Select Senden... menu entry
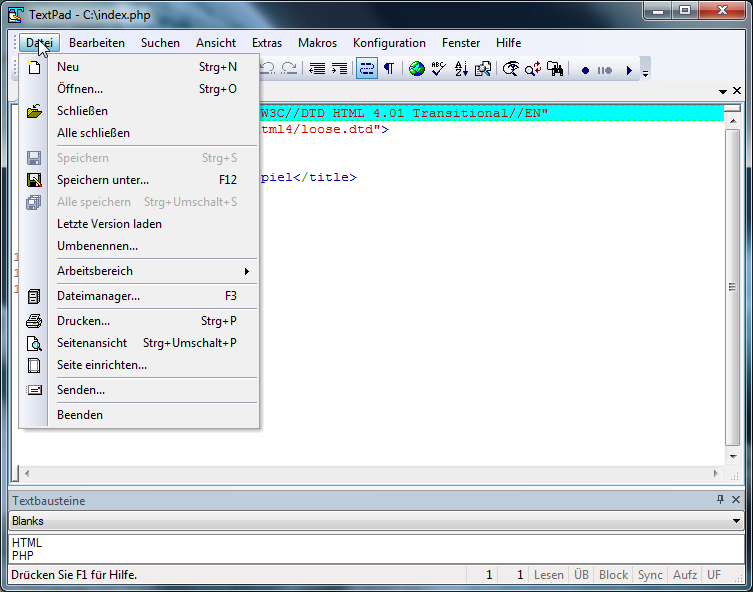The image size is (753, 592). (x=139, y=390)
